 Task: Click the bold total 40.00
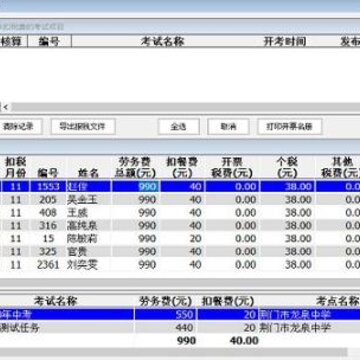[x=244, y=341]
